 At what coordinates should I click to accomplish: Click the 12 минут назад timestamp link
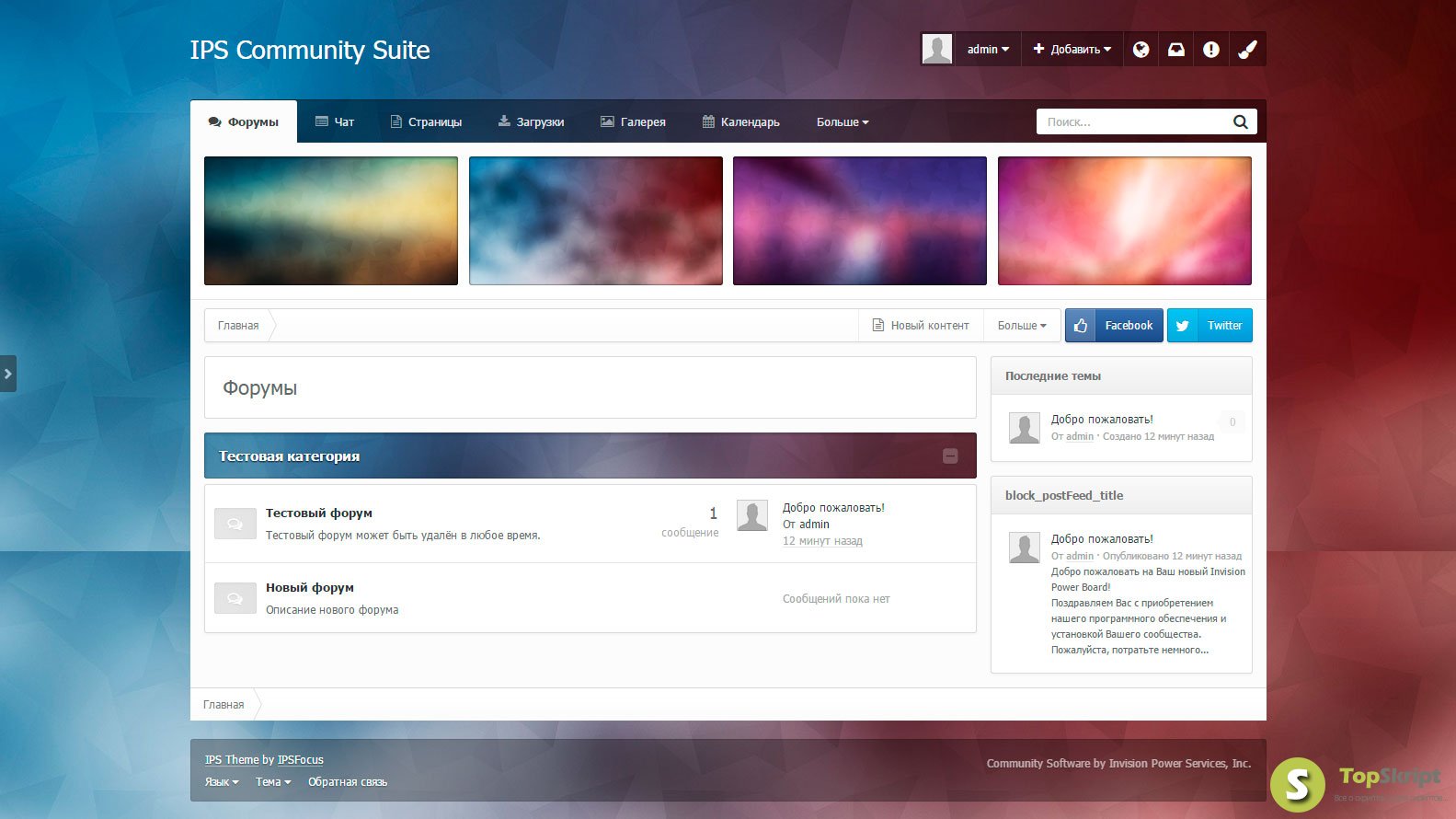tap(822, 541)
